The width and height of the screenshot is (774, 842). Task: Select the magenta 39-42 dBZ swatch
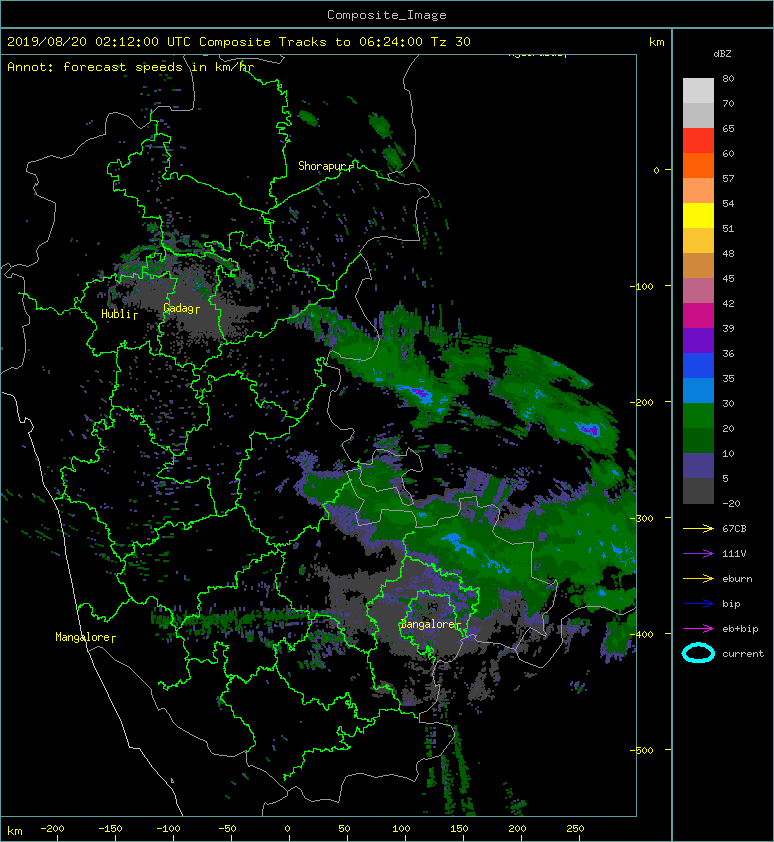698,316
